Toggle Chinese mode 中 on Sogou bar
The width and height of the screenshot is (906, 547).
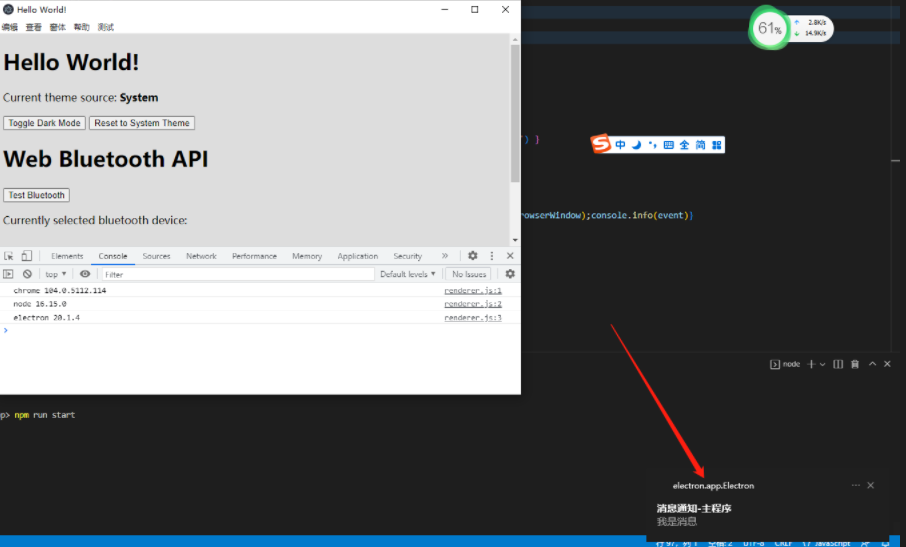pyautogui.click(x=620, y=145)
